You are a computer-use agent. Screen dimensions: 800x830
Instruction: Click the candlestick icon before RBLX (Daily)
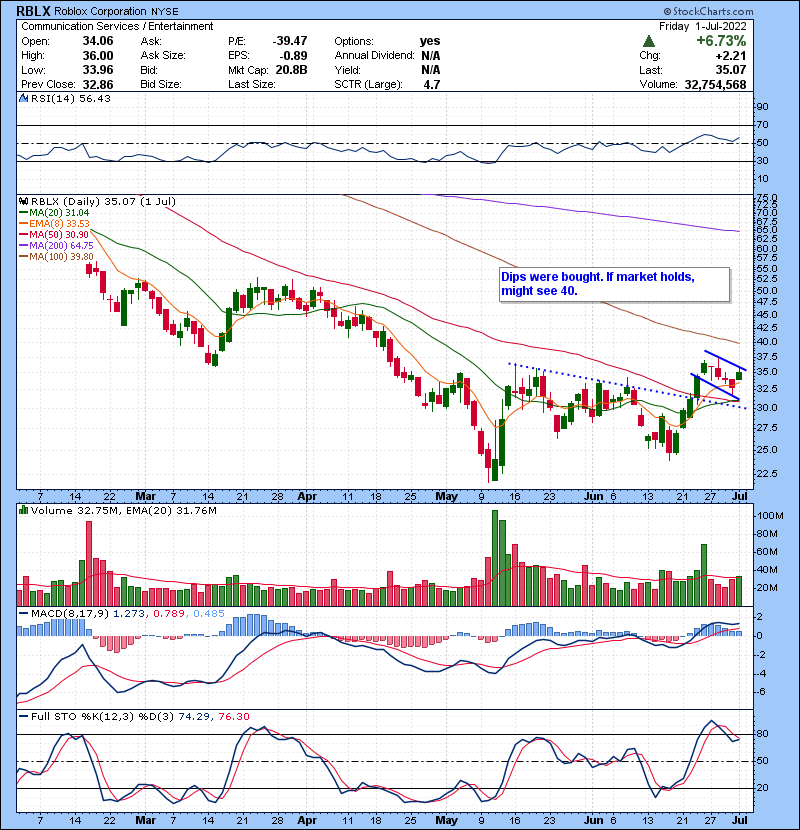(23, 201)
